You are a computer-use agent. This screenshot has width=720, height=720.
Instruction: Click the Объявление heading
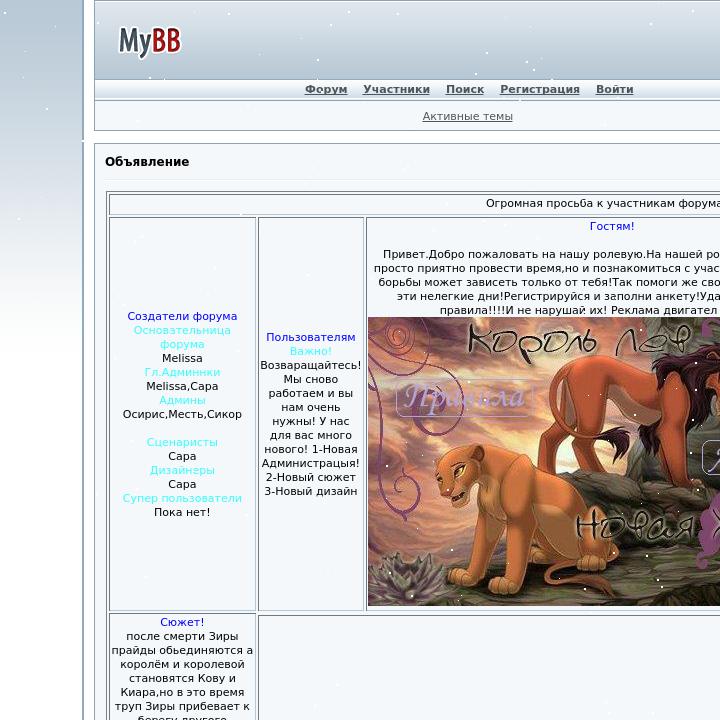point(147,162)
